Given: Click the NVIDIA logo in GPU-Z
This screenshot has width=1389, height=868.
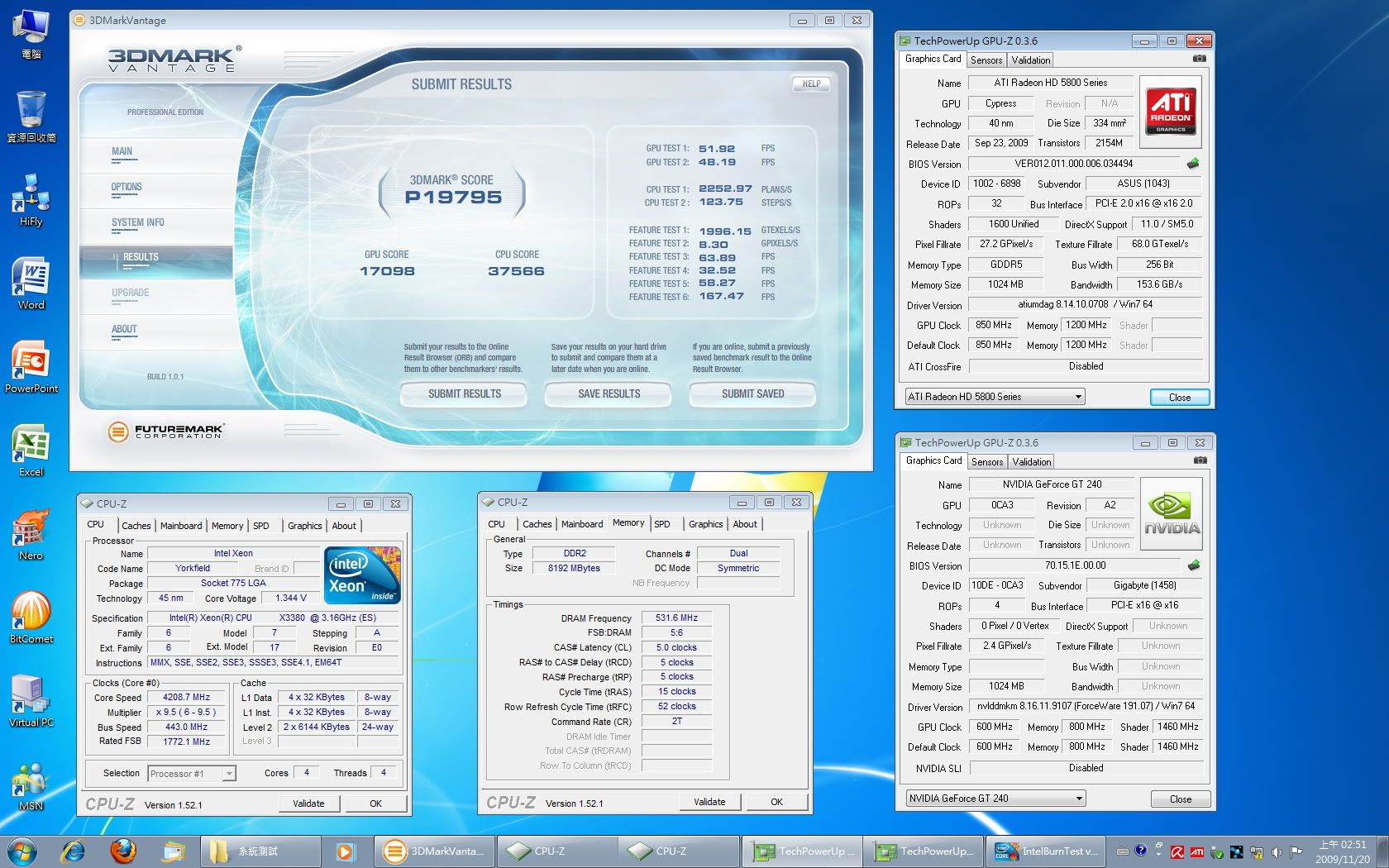Looking at the screenshot, I should pos(1172,513).
